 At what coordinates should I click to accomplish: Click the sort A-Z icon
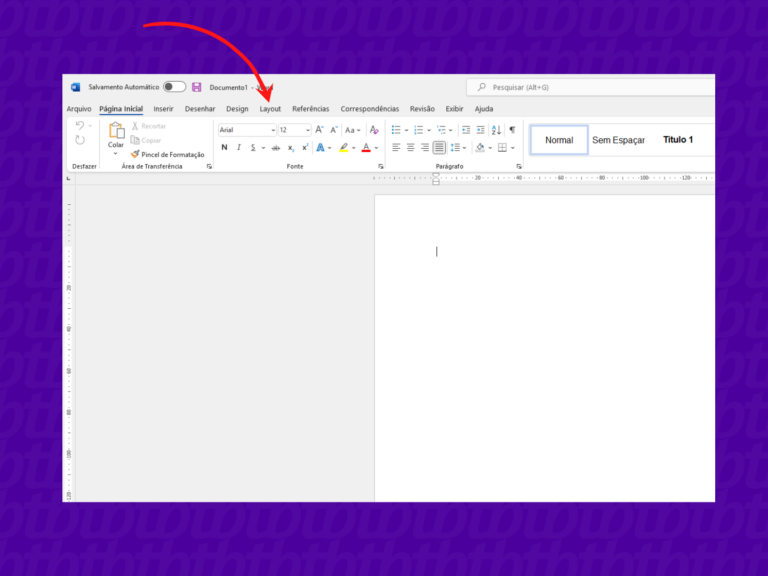point(496,130)
